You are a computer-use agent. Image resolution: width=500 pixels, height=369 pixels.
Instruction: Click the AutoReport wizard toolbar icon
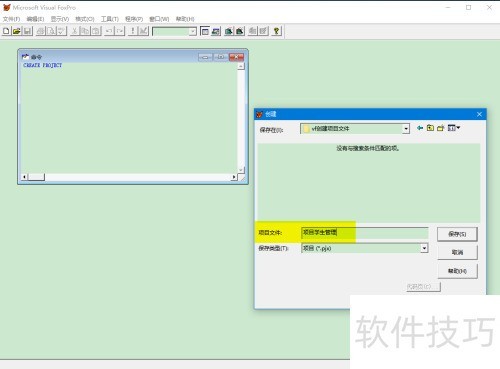coord(263,31)
